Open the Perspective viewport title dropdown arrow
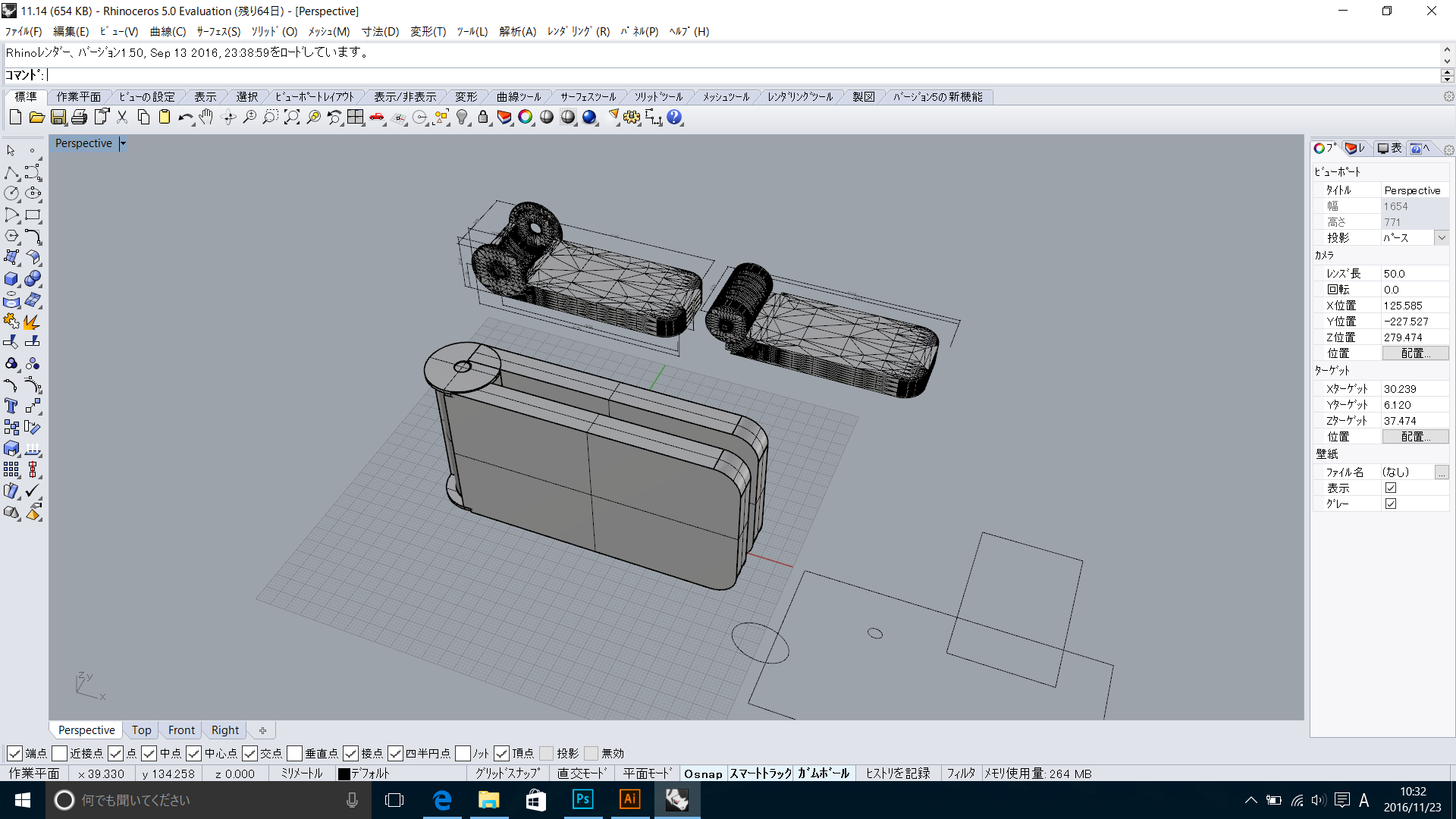 [123, 143]
